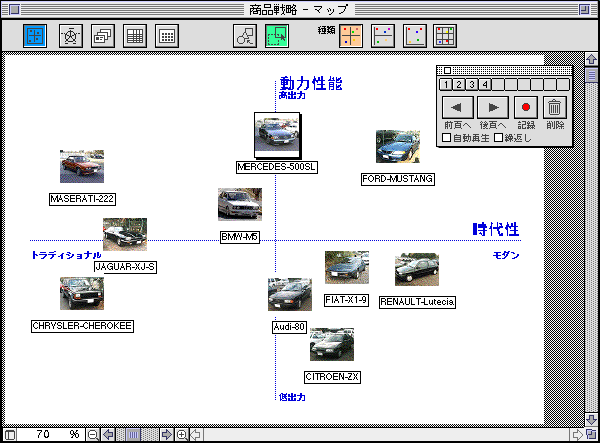Enable the 繰返し checkbox
The width and height of the screenshot is (600, 443).
pyautogui.click(x=498, y=138)
